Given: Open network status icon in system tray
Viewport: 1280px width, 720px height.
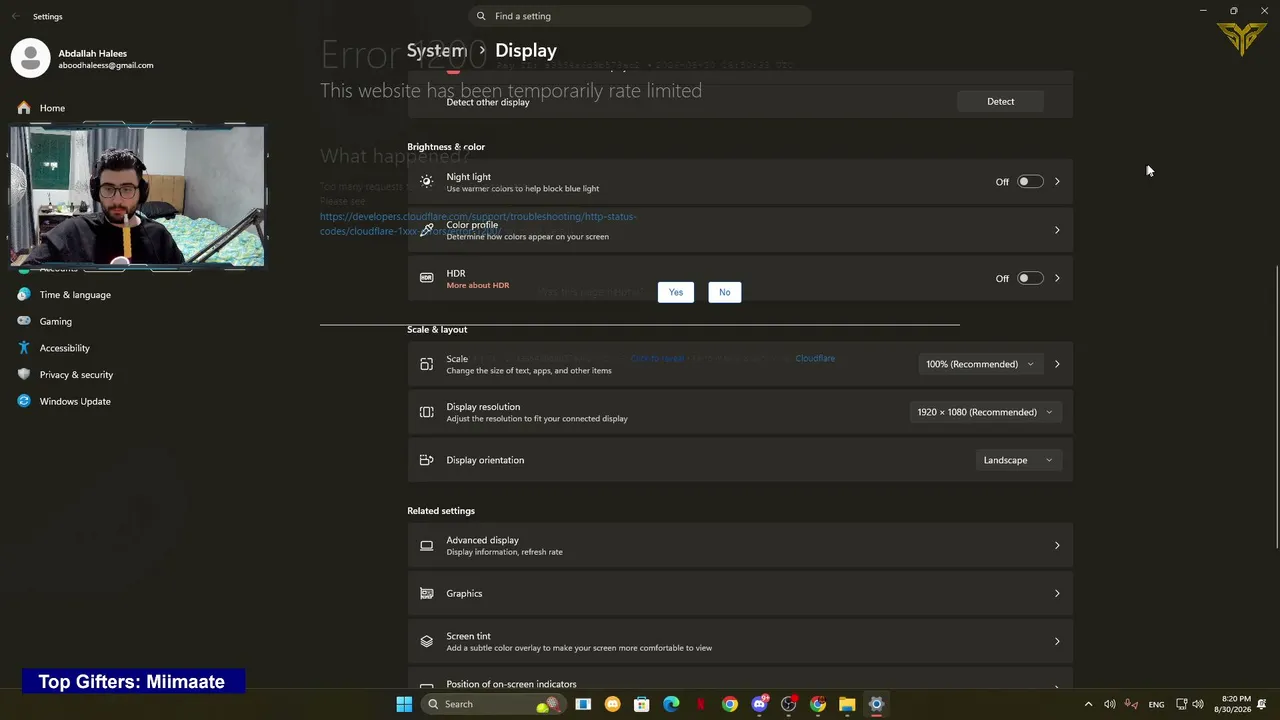Looking at the screenshot, I should [1182, 704].
